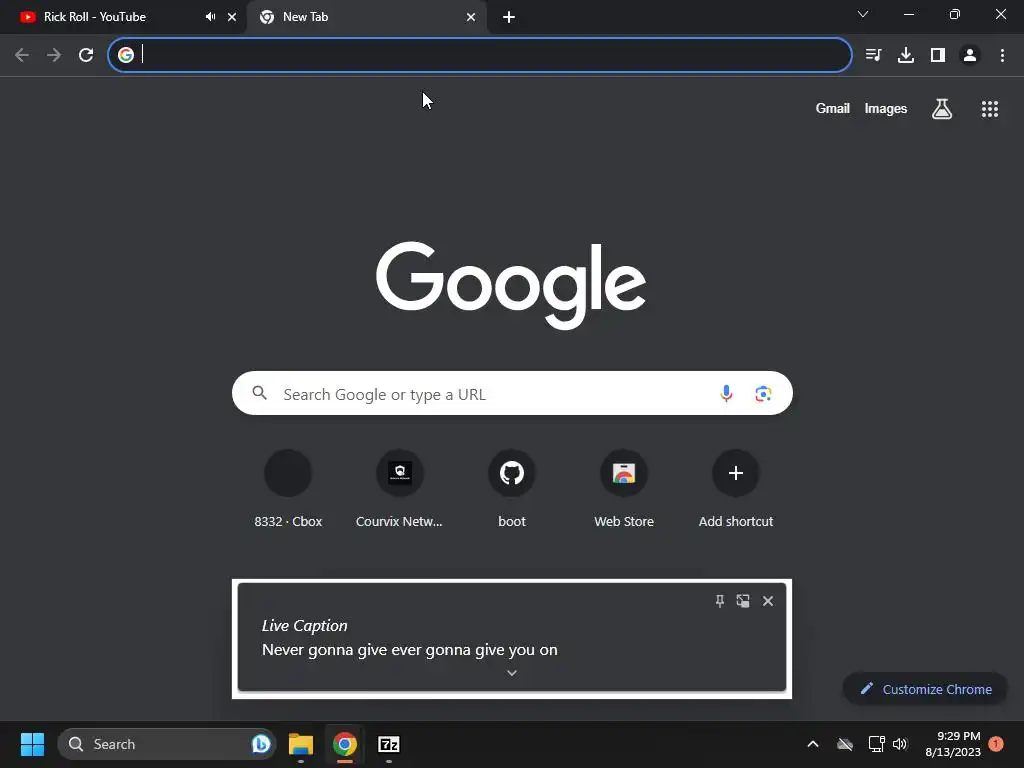The image size is (1024, 768).
Task: Open Search Labs flask icon
Action: (942, 108)
